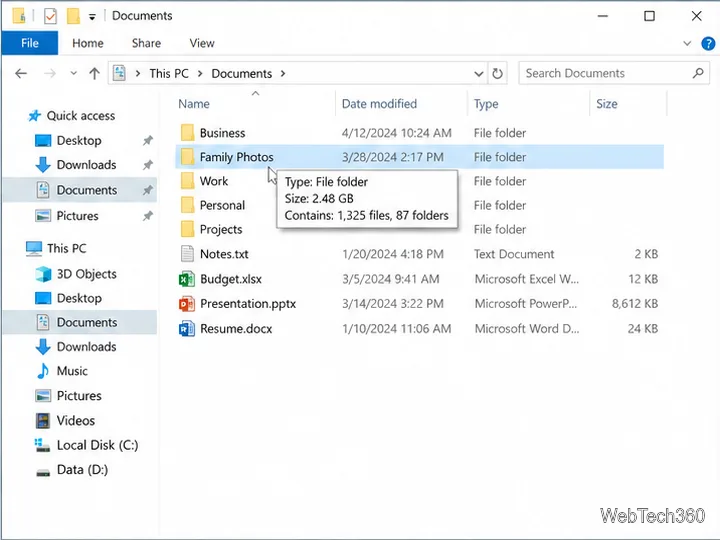720x540 pixels.
Task: Sort by the Name column header
Action: click(194, 104)
